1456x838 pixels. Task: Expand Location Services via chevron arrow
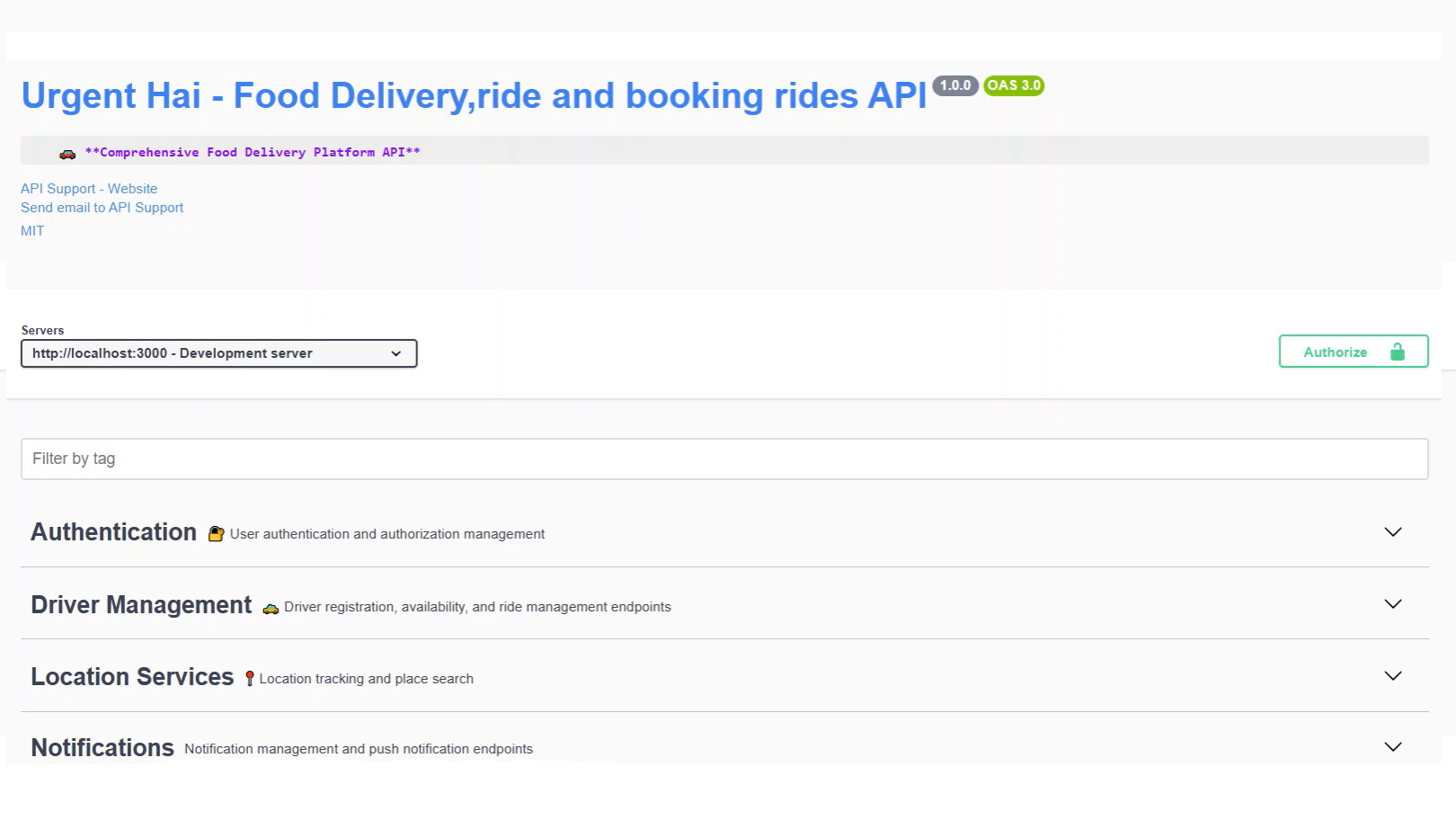[x=1392, y=676]
